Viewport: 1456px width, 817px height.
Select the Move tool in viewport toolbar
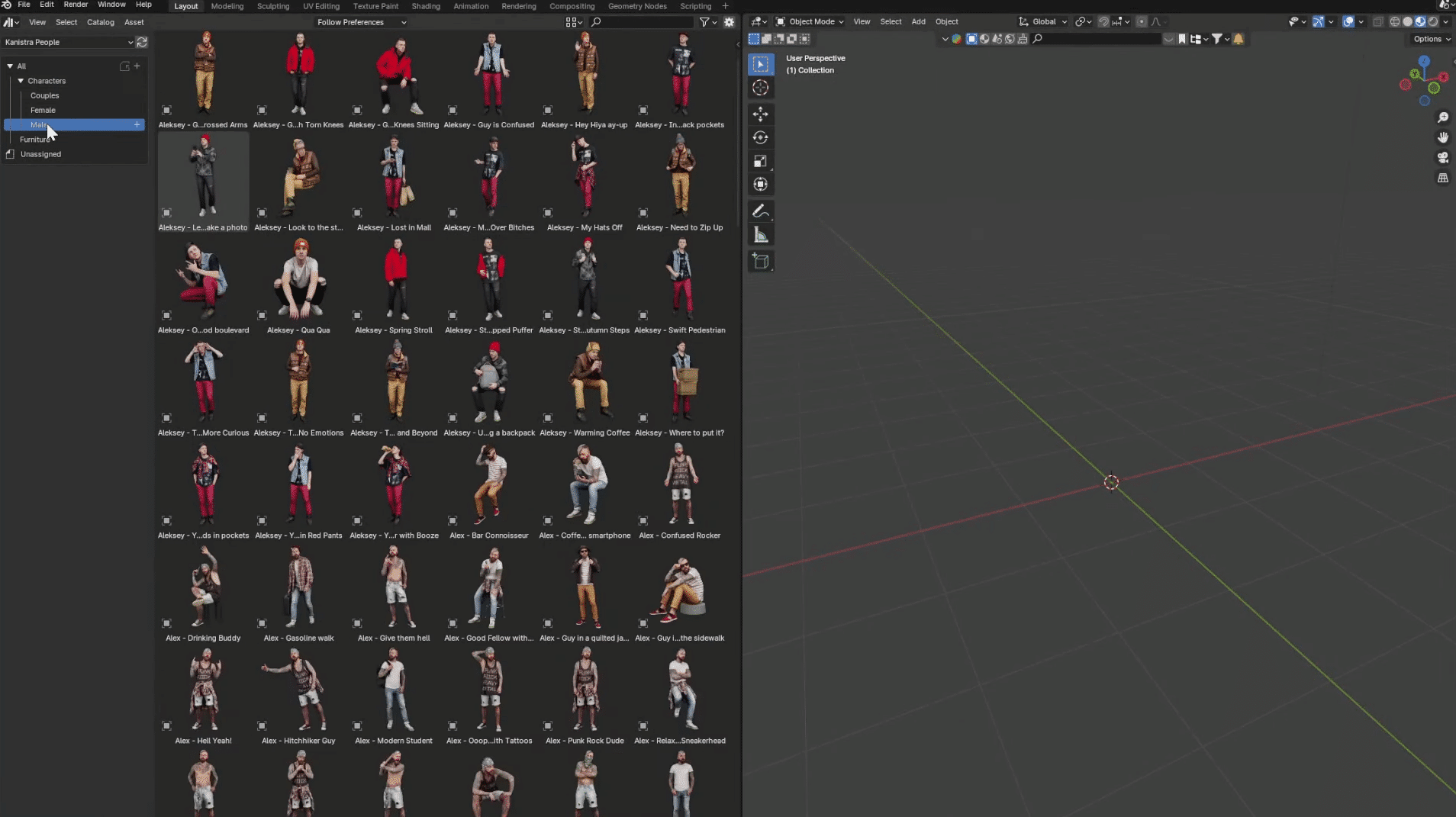(760, 114)
